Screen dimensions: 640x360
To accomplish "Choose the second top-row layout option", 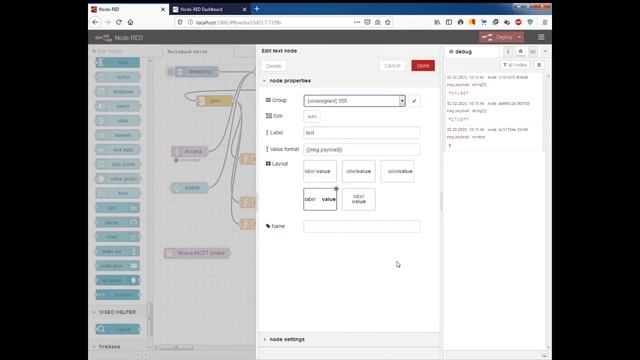I will [358, 171].
